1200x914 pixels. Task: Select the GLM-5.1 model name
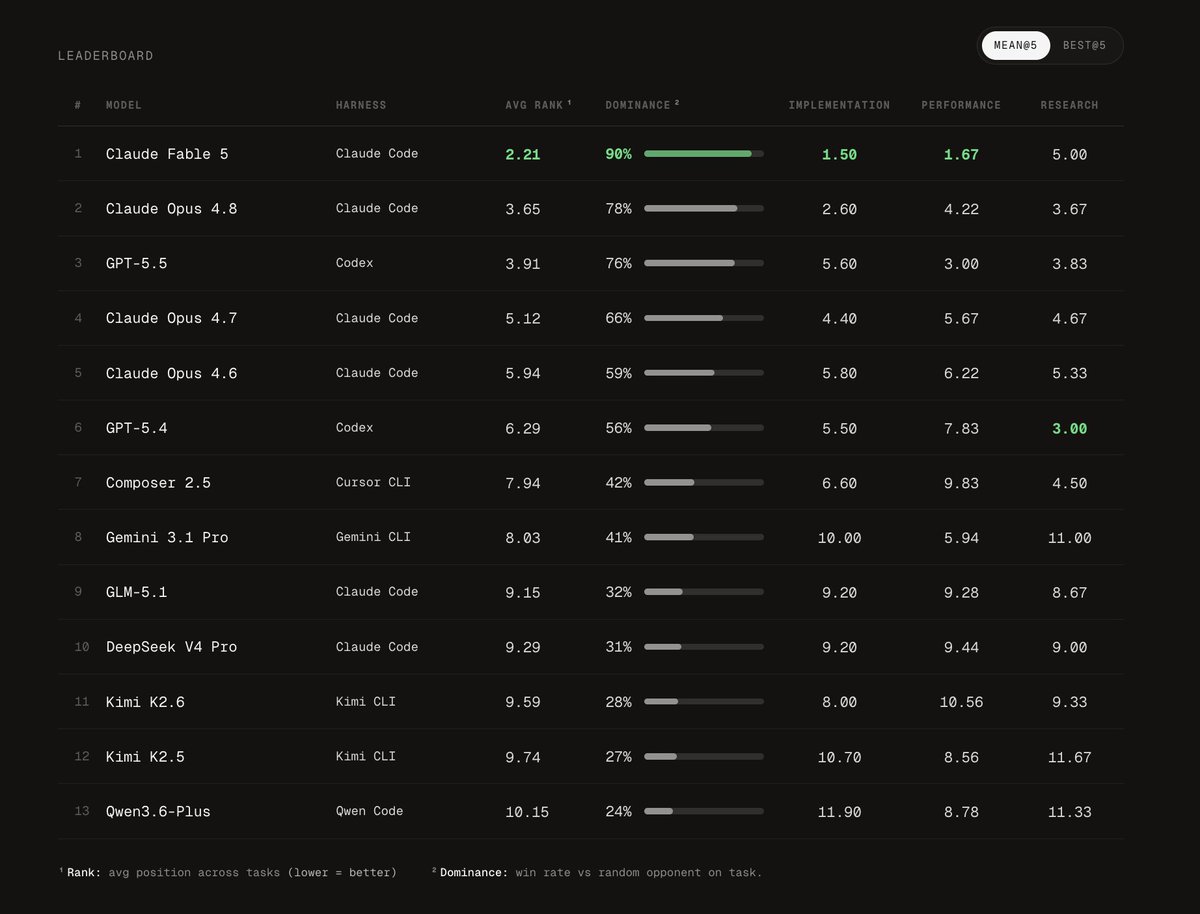tap(136, 592)
